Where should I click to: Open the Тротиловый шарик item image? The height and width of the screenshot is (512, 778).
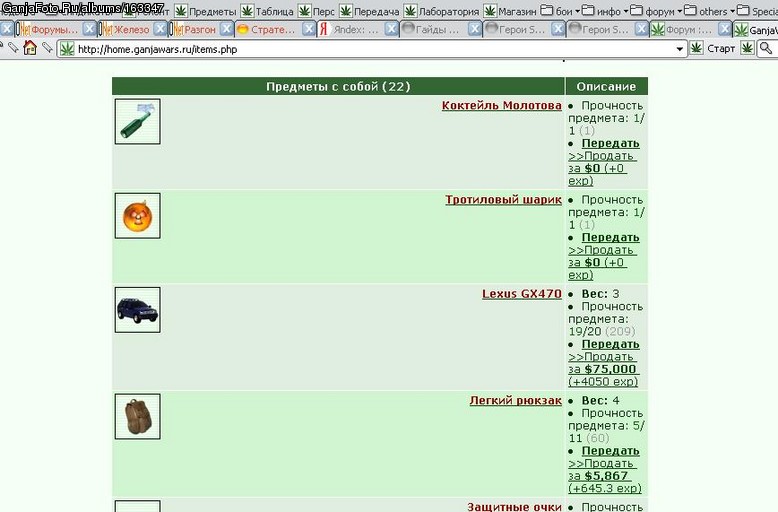(x=137, y=216)
